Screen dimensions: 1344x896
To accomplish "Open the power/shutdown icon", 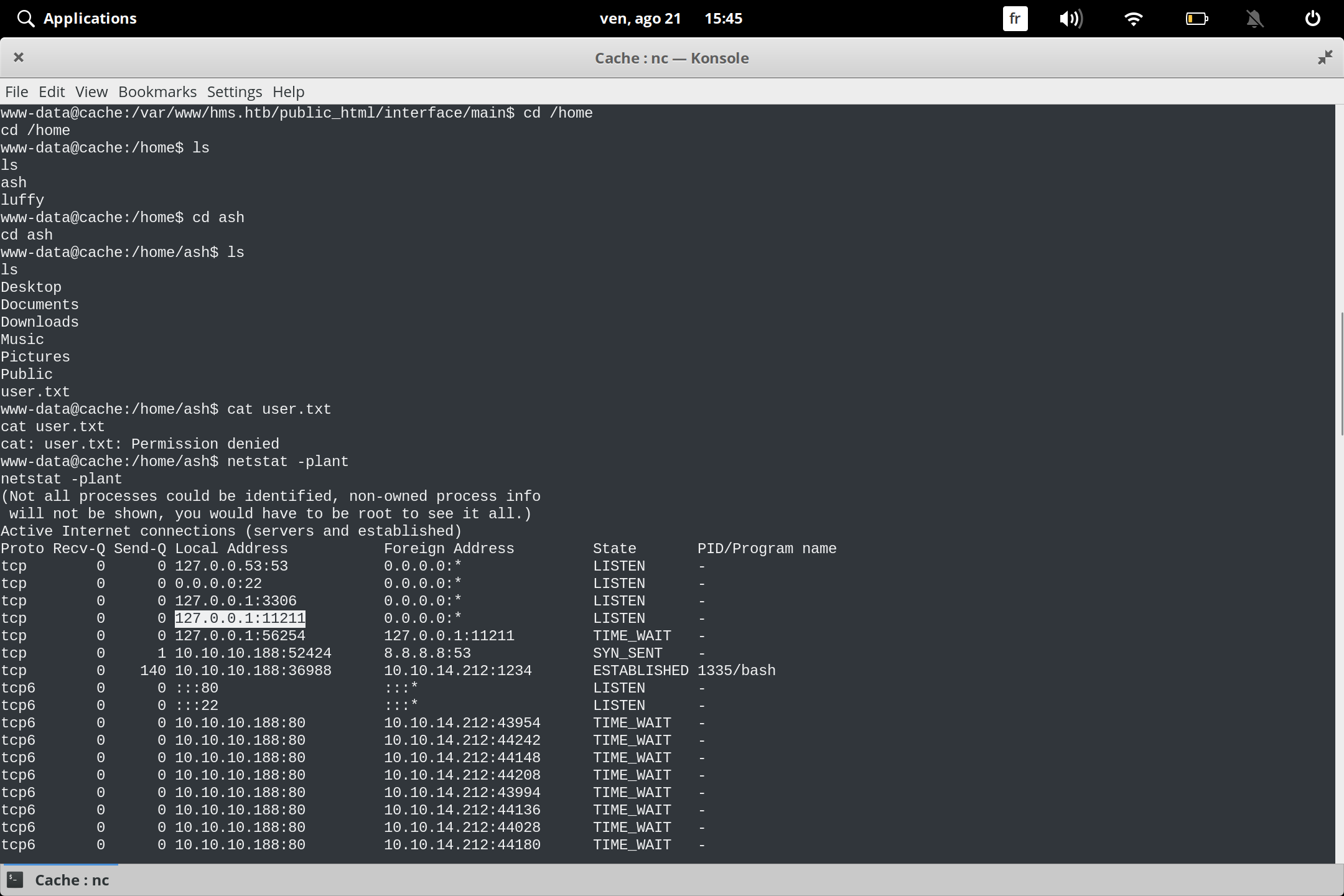I will (x=1312, y=18).
